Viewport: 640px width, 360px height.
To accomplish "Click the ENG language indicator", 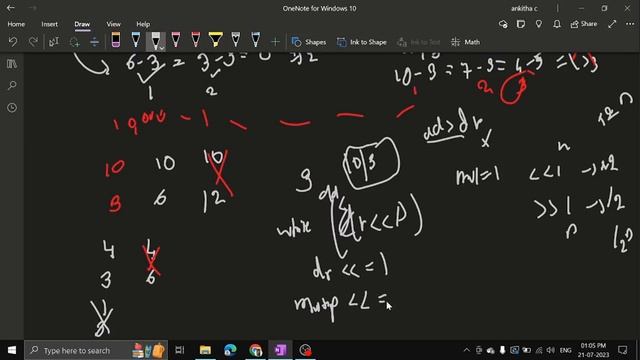I will pyautogui.click(x=565, y=350).
